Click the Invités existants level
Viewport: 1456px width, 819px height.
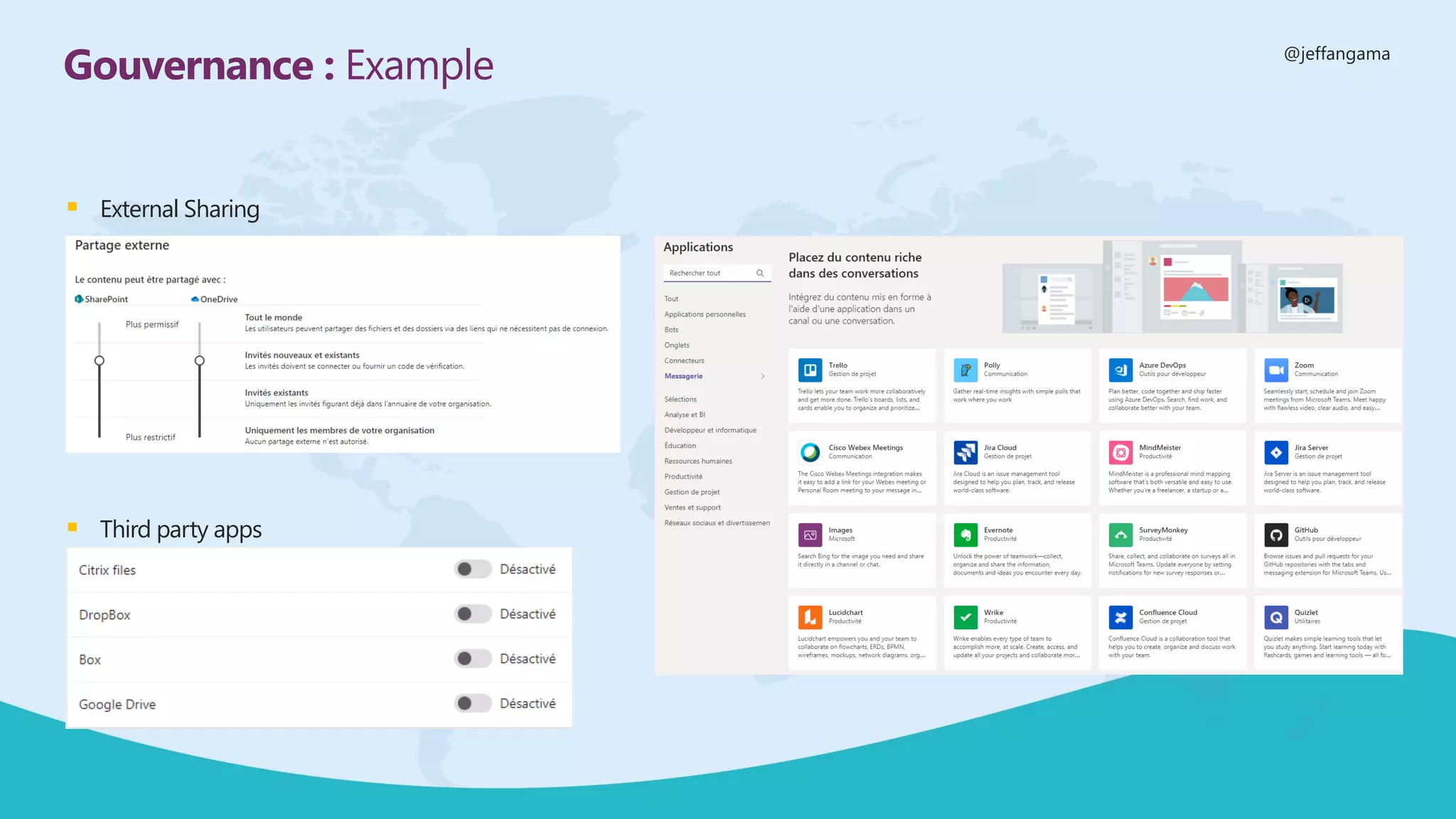tap(277, 393)
